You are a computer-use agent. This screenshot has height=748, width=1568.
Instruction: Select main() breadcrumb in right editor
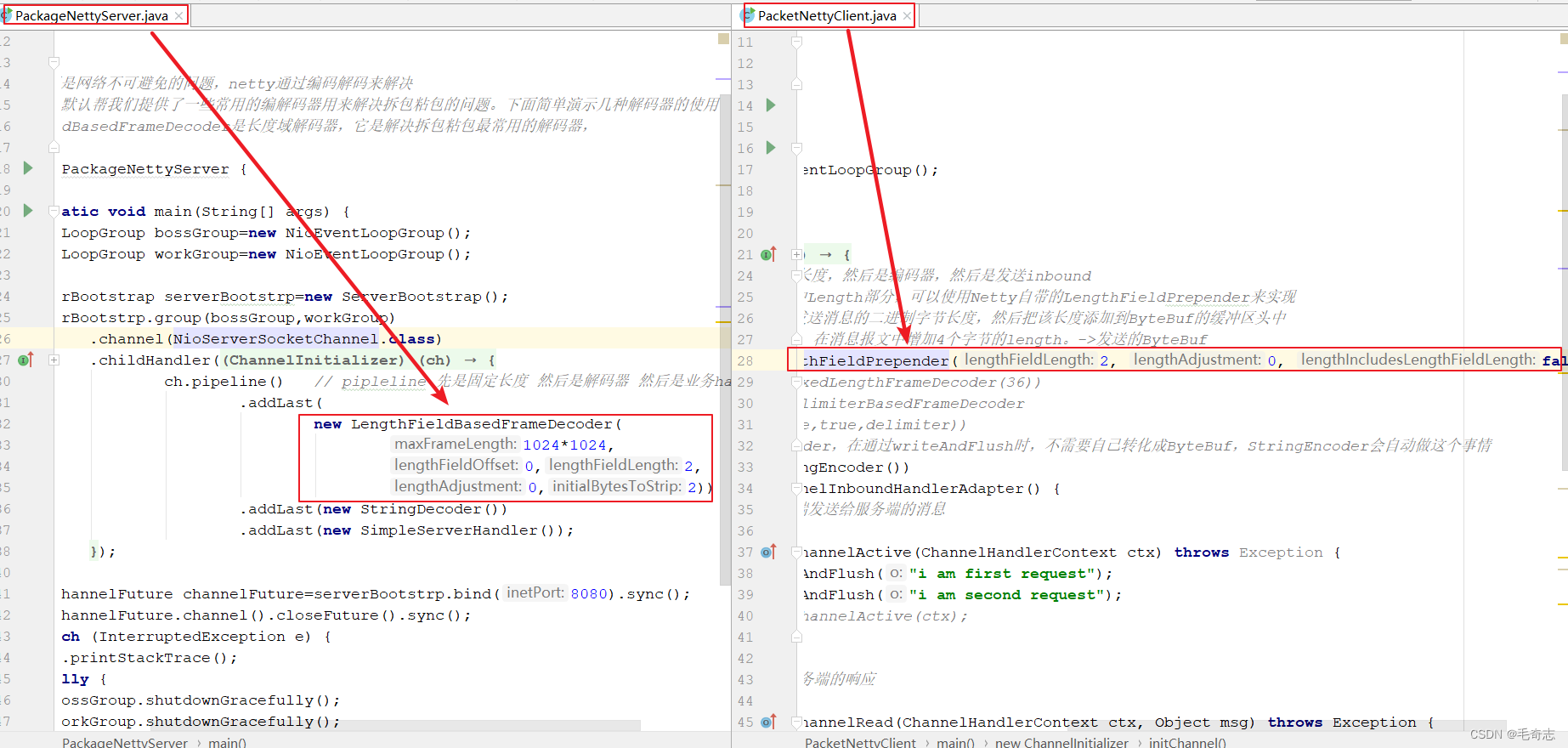coord(955,742)
